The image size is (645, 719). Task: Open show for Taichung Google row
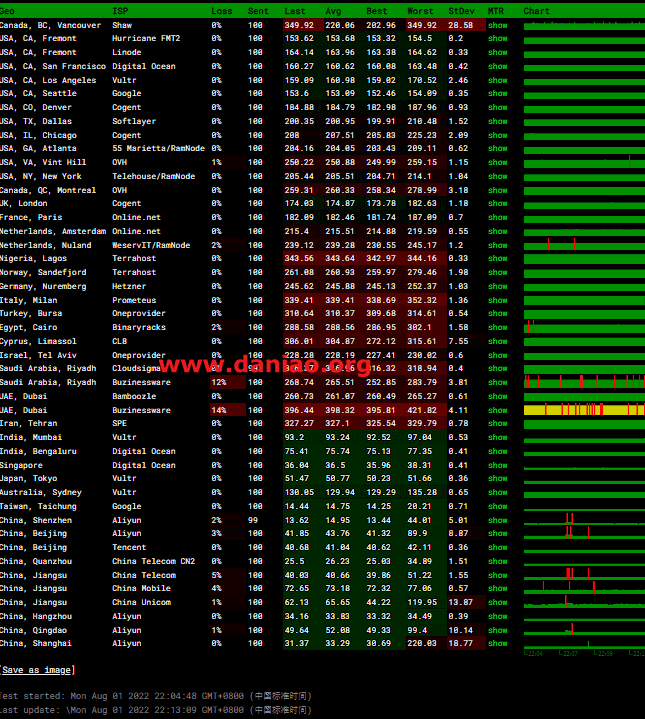[x=497, y=507]
